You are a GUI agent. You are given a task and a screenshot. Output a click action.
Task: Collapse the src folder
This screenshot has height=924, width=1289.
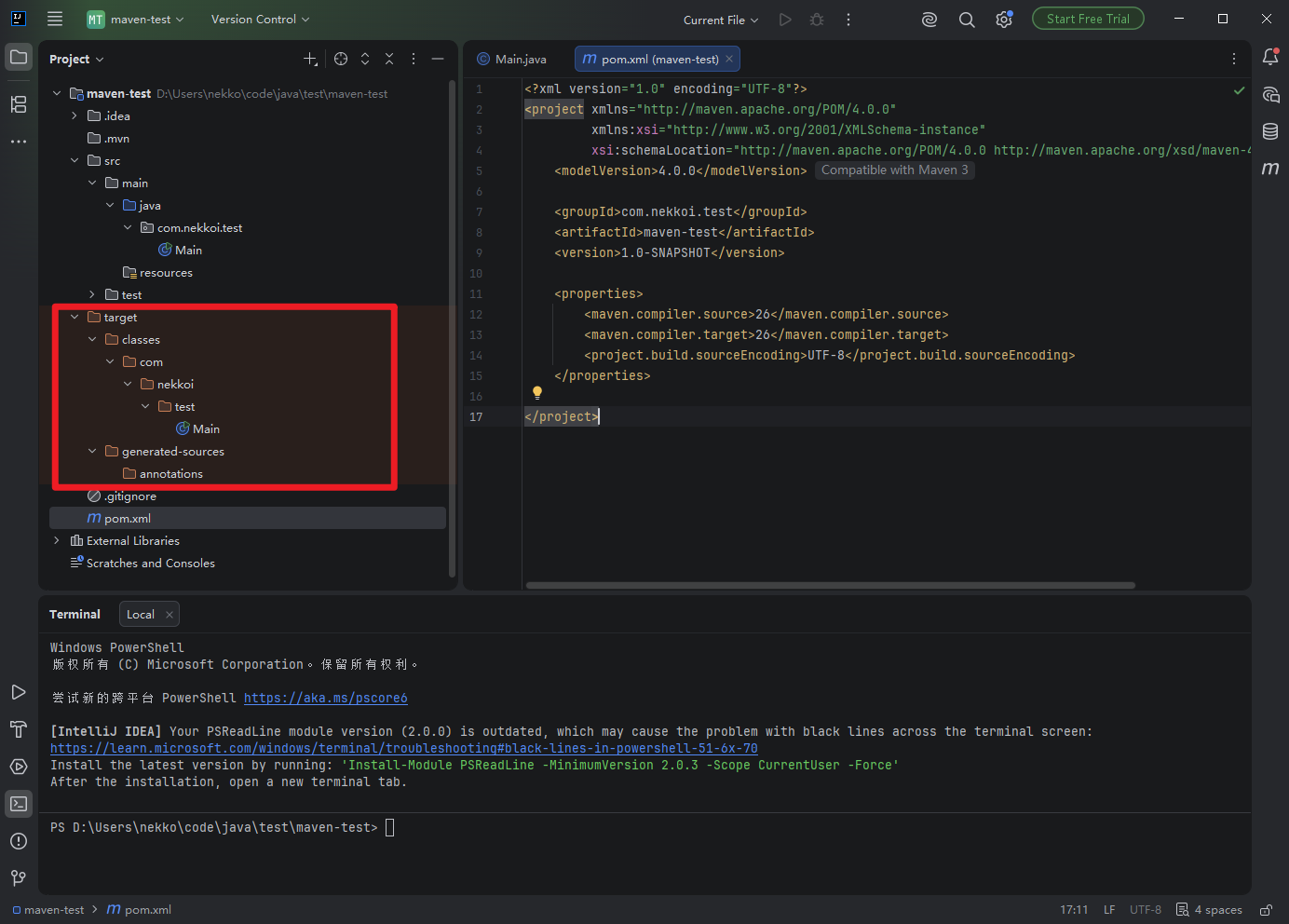click(x=75, y=160)
